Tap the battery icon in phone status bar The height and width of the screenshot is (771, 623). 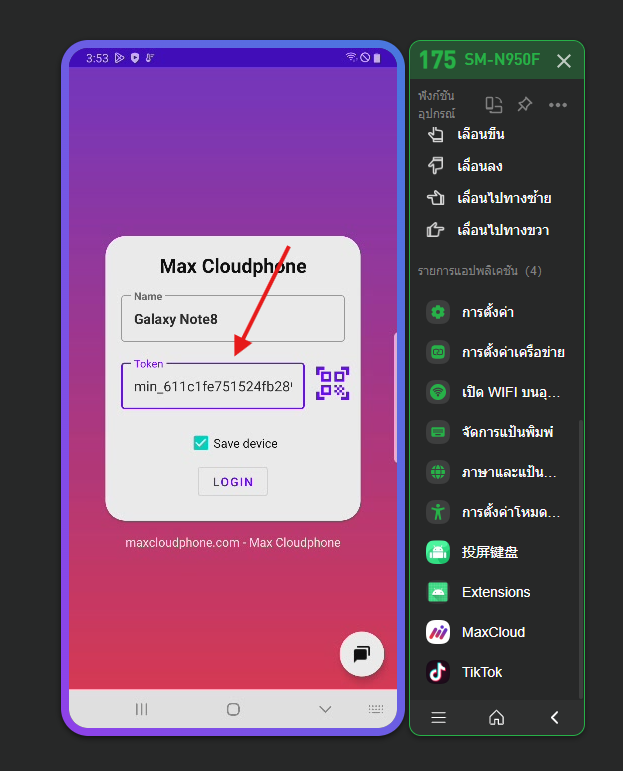tap(377, 58)
